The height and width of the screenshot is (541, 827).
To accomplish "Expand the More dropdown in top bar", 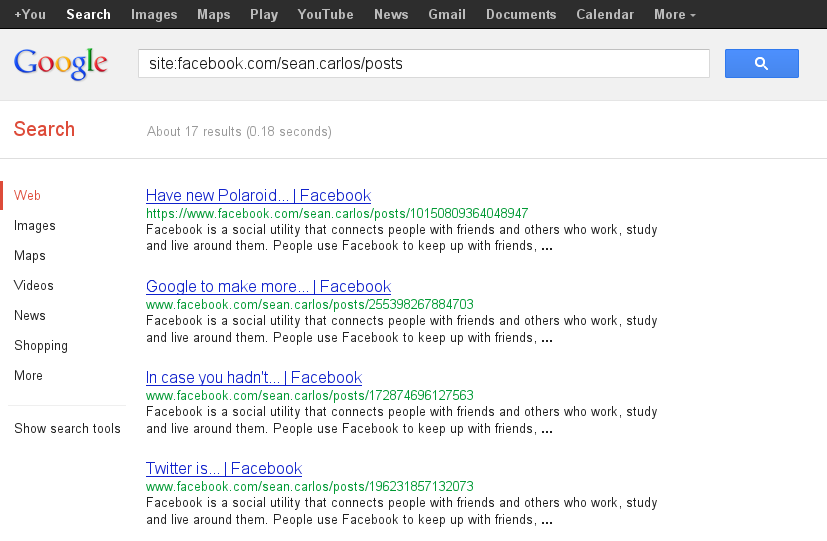I will click(675, 14).
